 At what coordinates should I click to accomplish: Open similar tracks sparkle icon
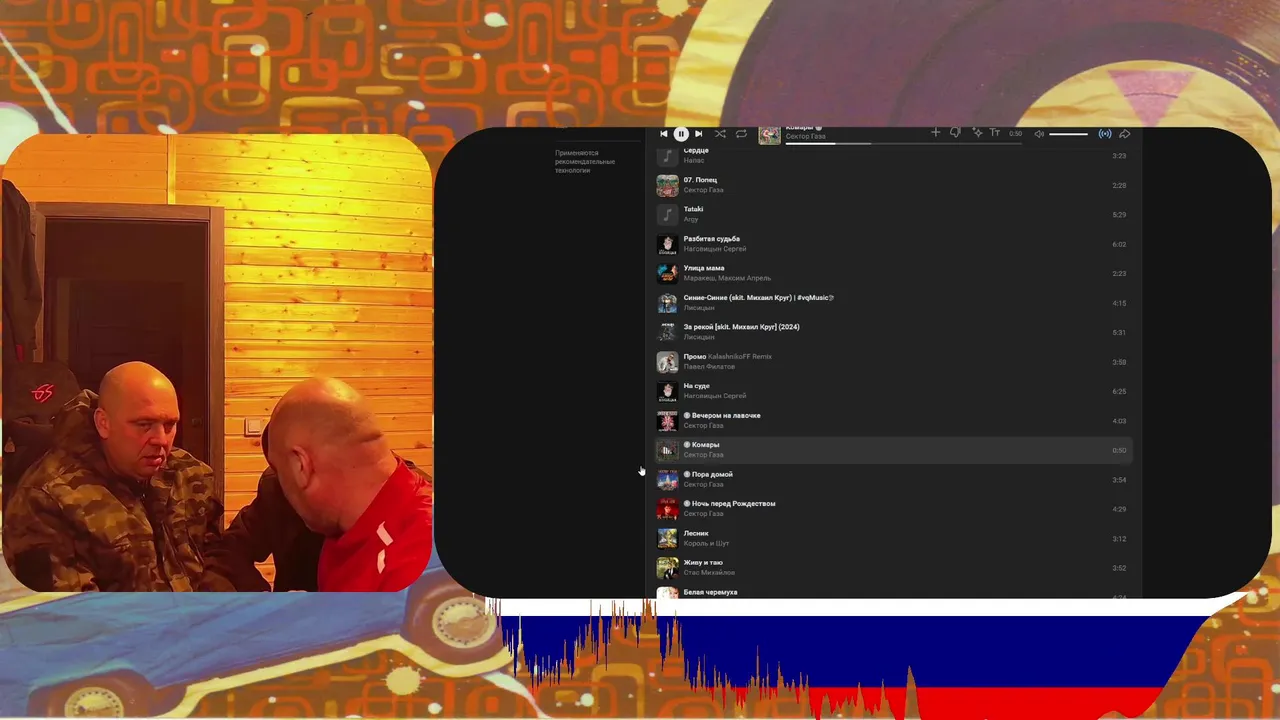pos(977,133)
